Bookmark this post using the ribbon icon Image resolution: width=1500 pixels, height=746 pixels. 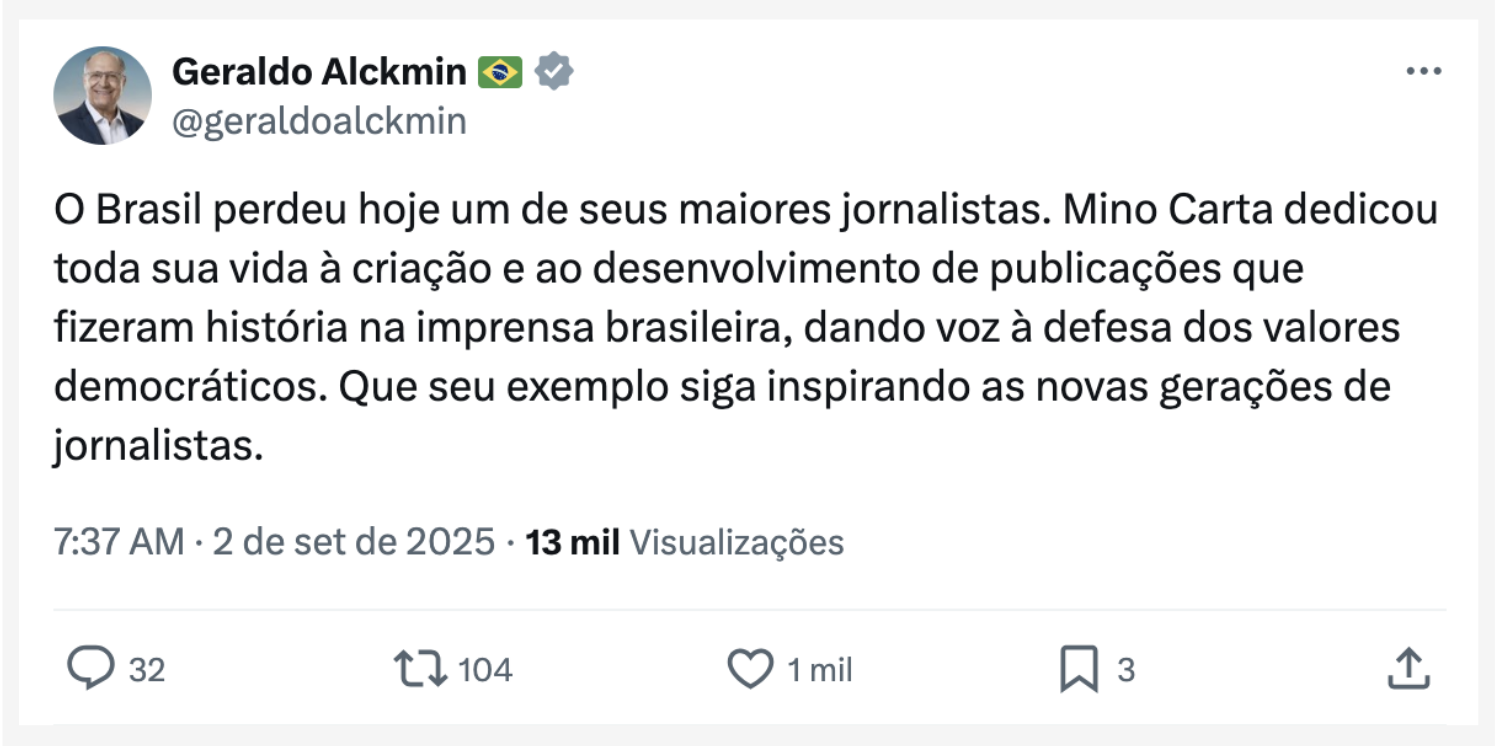click(x=1078, y=669)
